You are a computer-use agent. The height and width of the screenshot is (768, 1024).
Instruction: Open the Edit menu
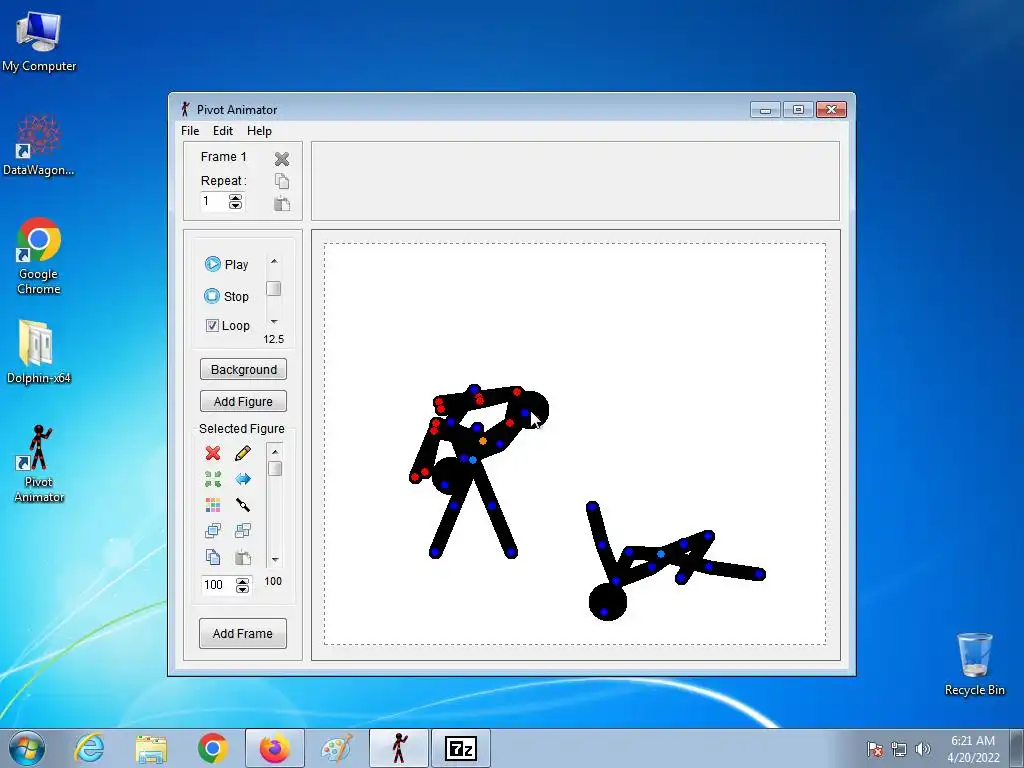(x=223, y=131)
